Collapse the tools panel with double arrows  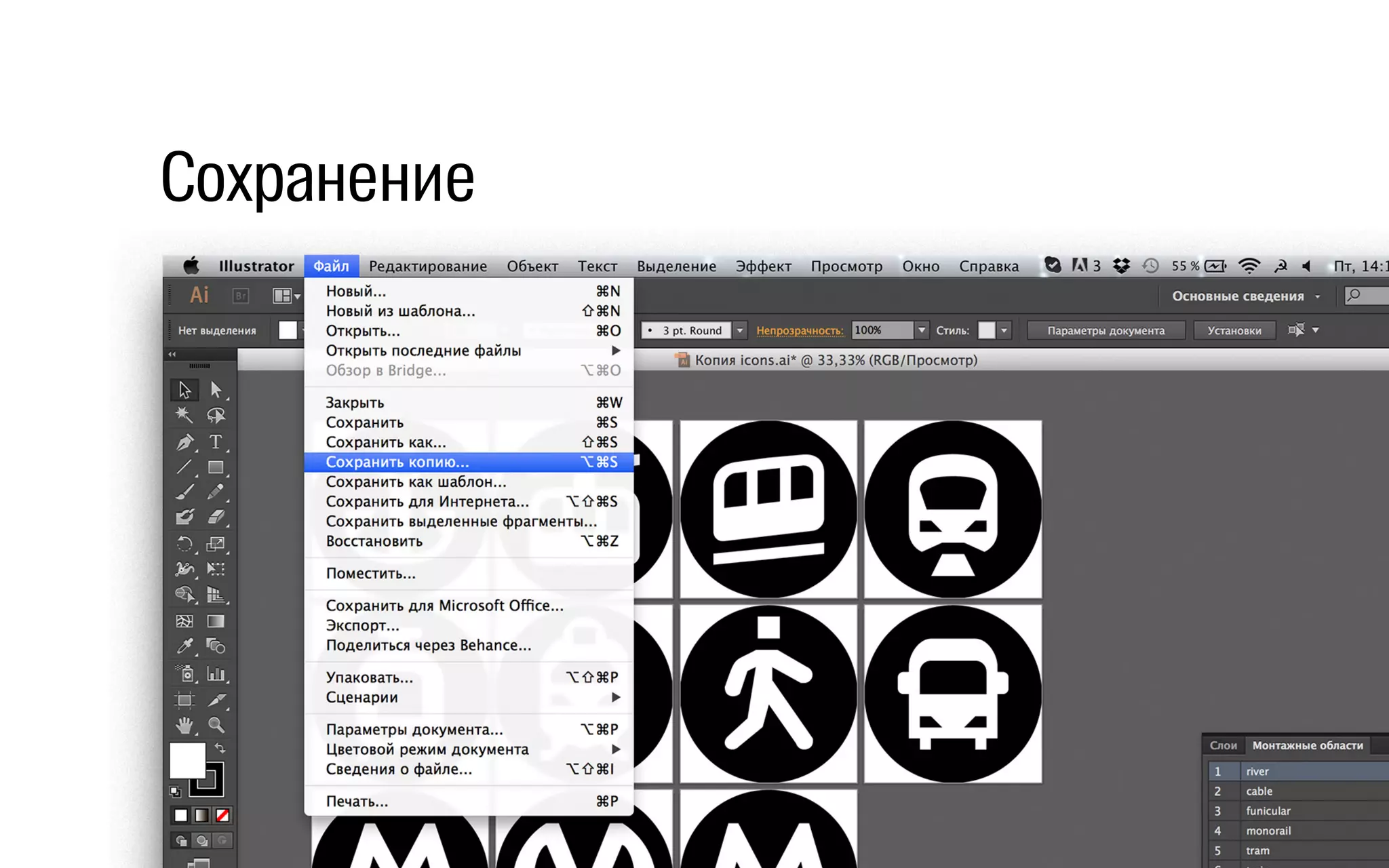point(172,354)
